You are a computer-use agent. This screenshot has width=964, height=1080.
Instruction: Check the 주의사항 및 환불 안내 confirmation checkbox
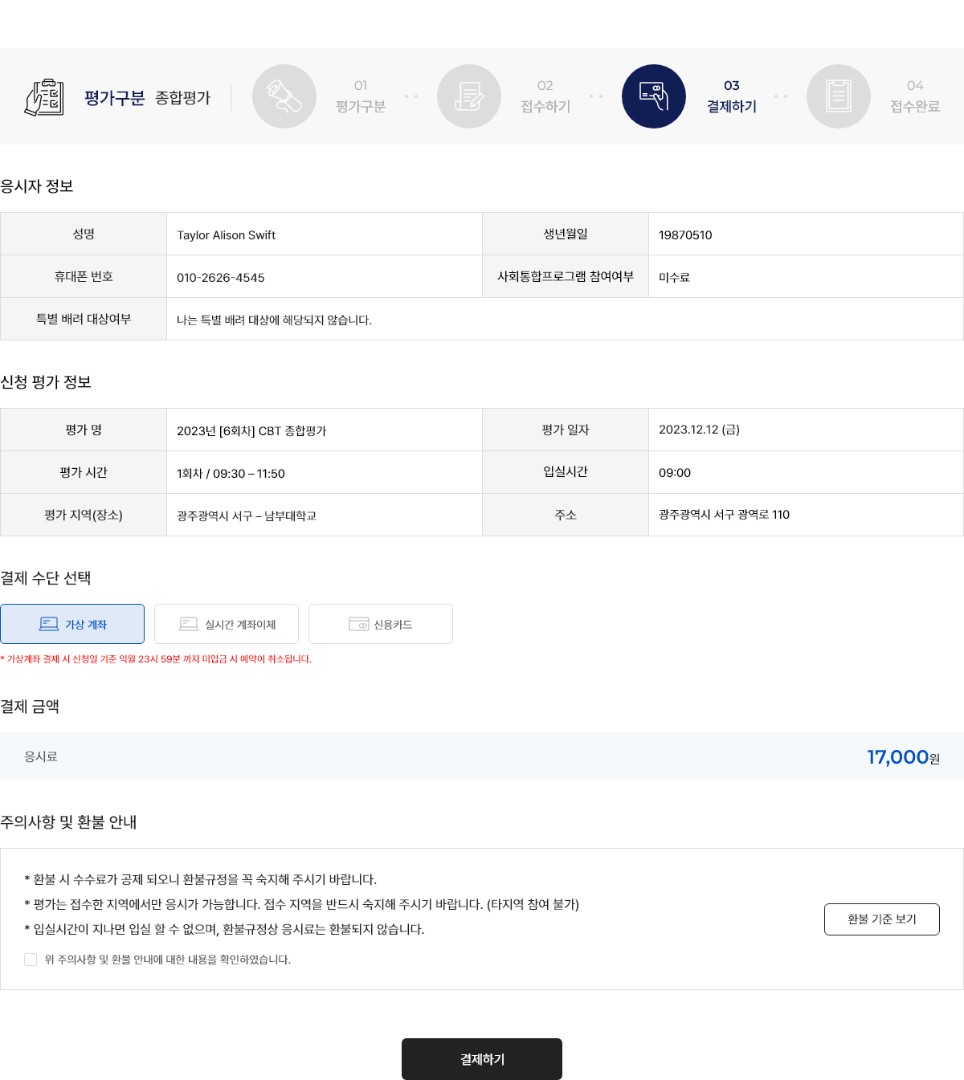point(30,959)
